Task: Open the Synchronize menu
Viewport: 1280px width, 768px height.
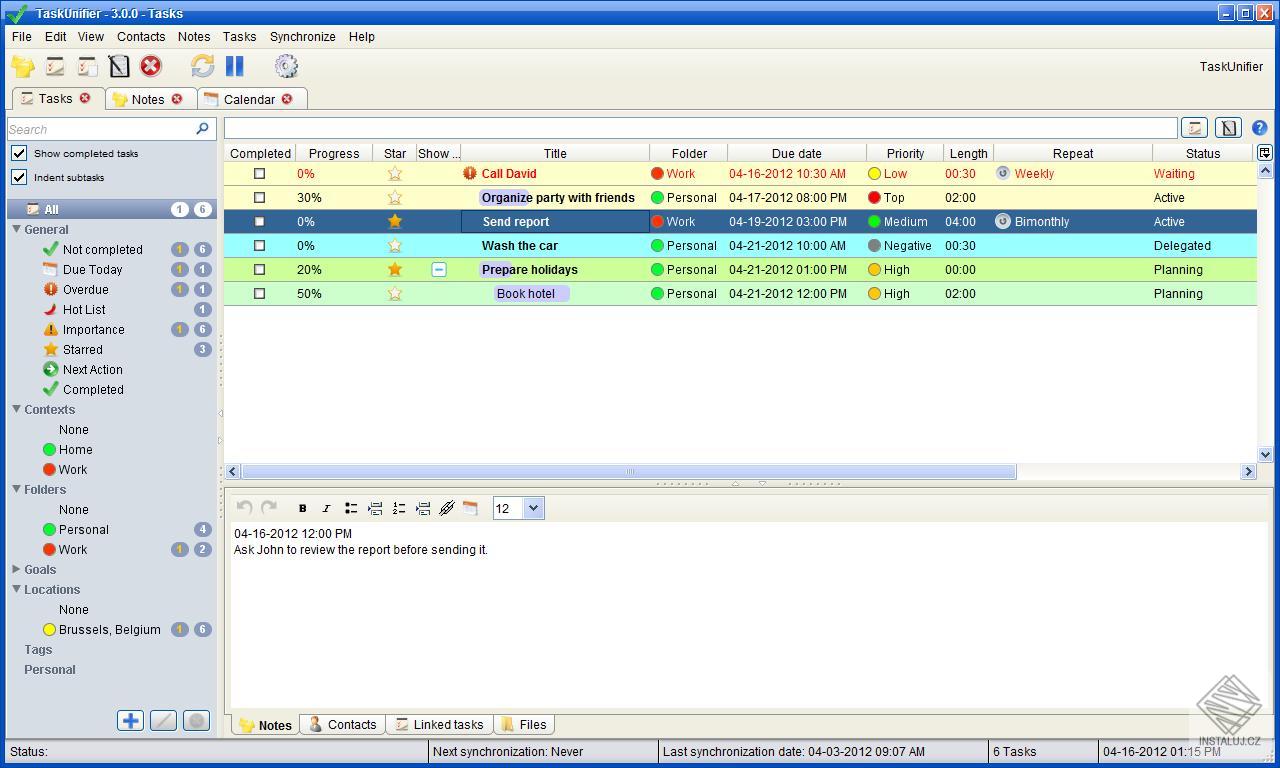Action: click(303, 36)
